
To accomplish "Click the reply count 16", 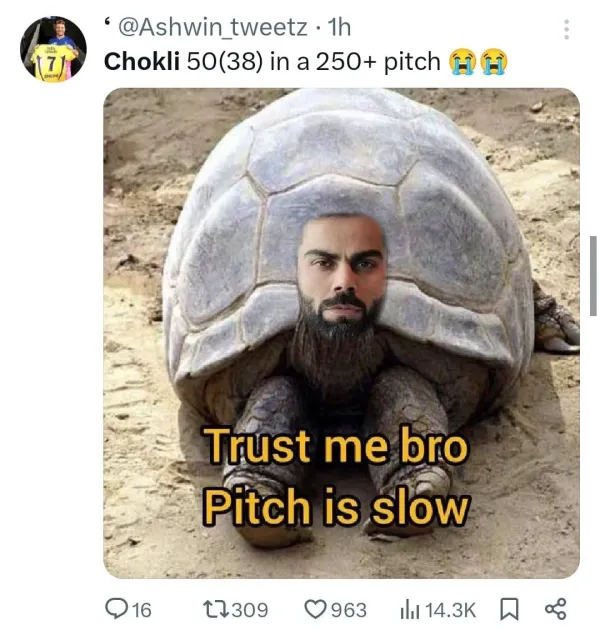I will pos(141,610).
